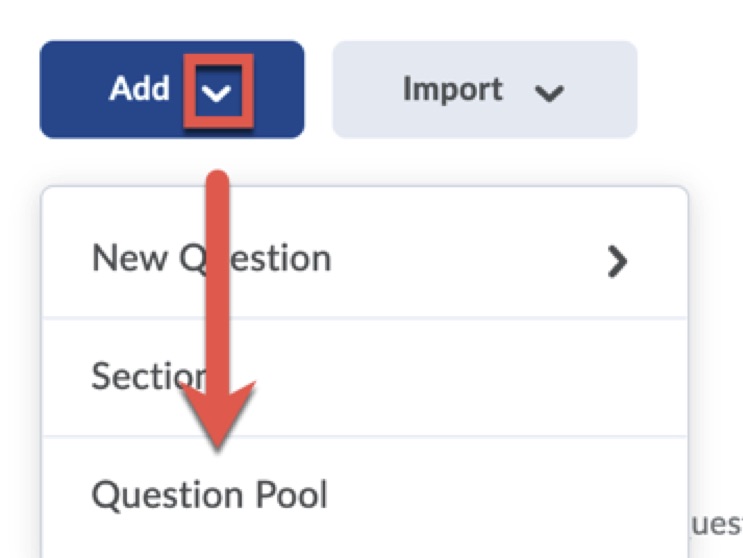
Task: Select New Question from the menu
Action: coord(211,258)
